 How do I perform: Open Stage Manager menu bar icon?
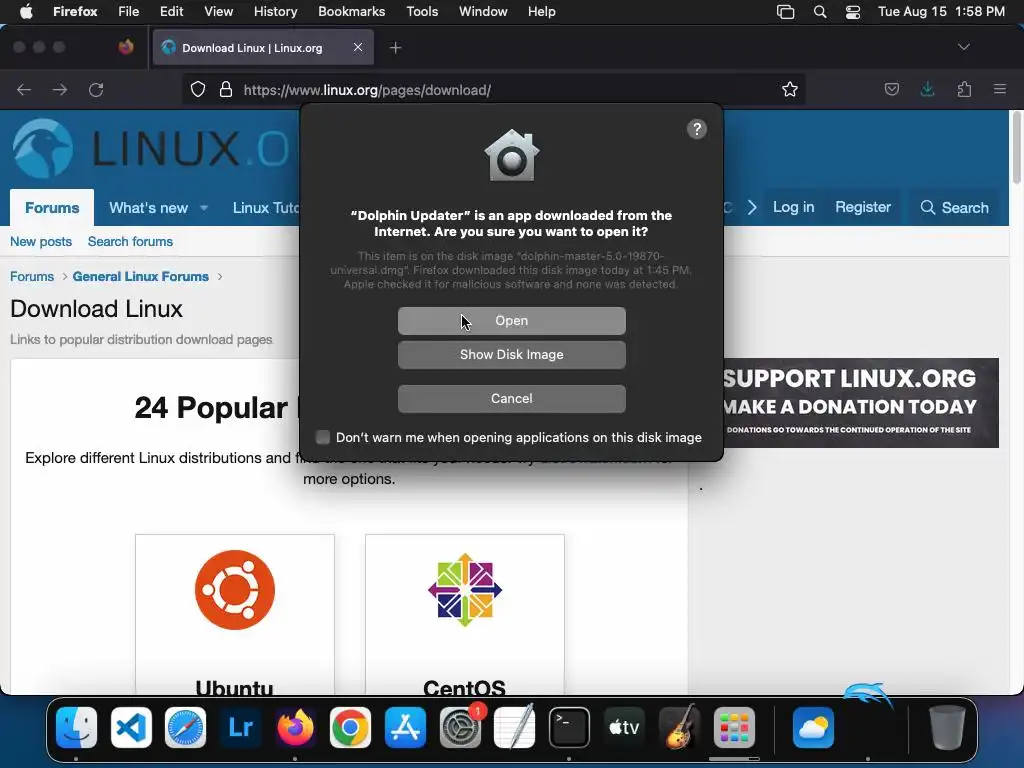click(786, 12)
